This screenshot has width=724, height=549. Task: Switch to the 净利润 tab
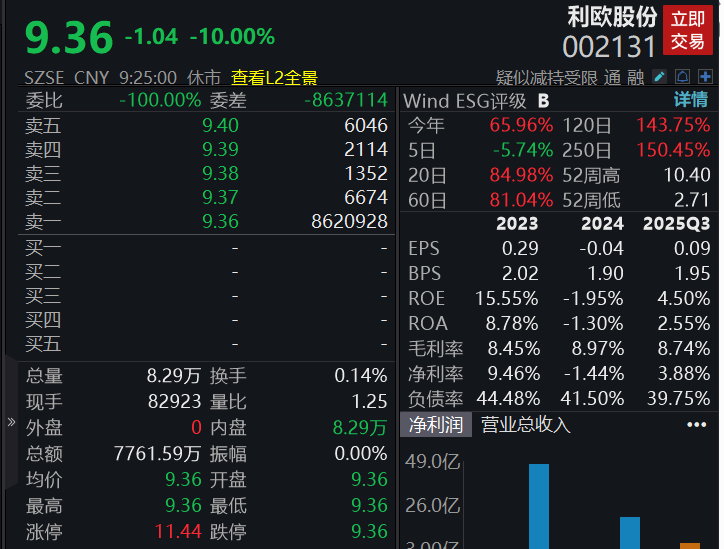[435, 425]
